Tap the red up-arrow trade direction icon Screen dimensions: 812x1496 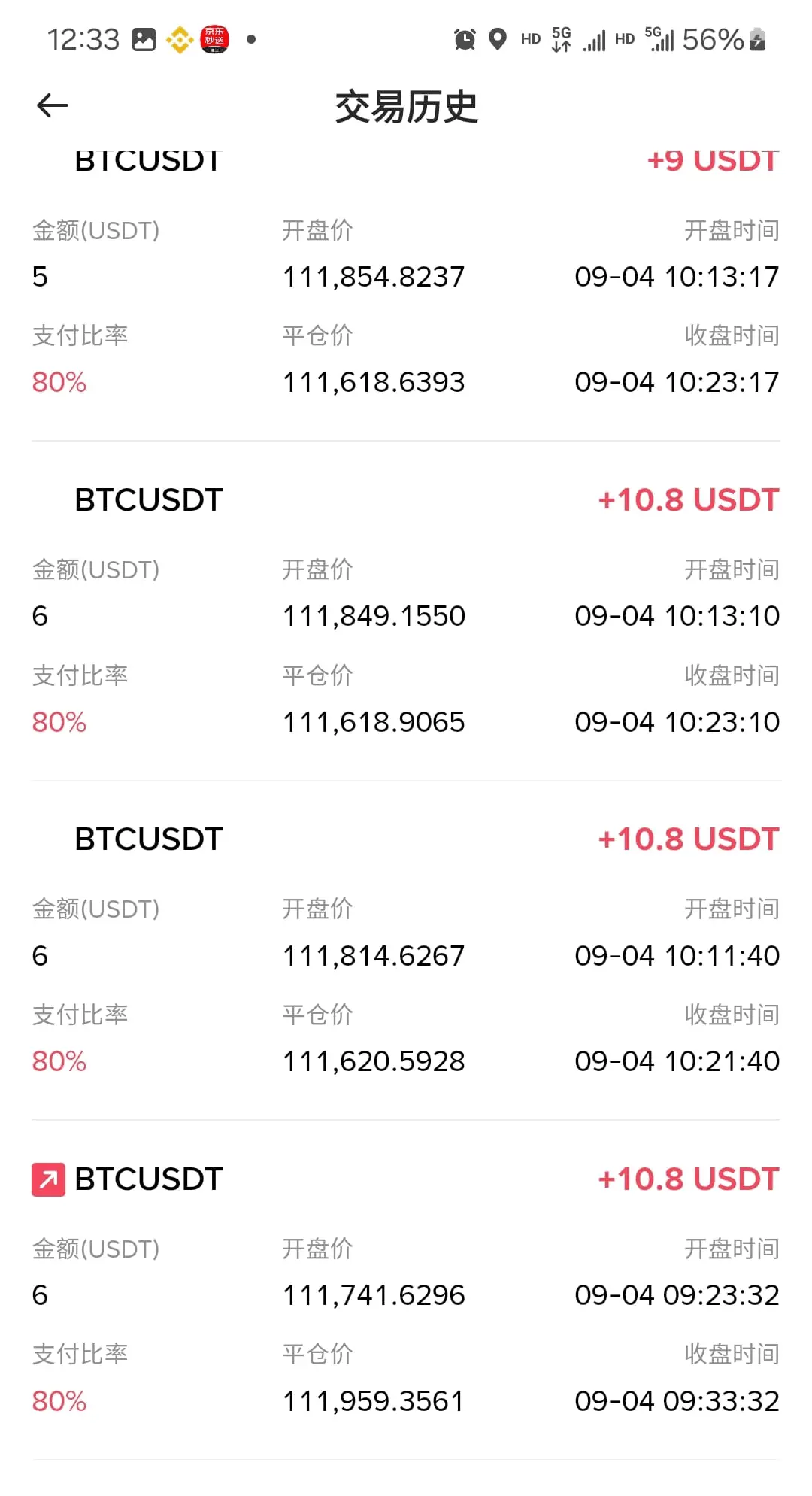(48, 1179)
